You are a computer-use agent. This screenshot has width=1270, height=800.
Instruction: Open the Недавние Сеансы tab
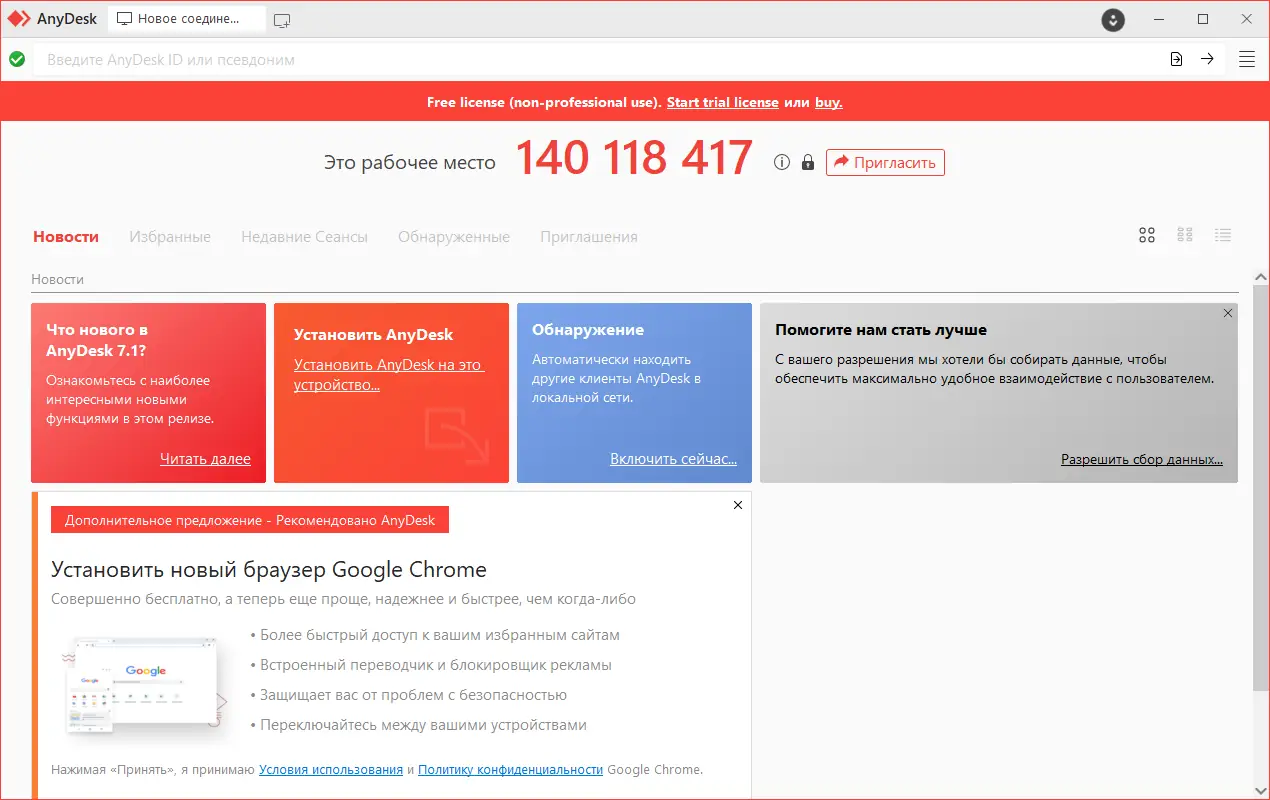tap(304, 237)
